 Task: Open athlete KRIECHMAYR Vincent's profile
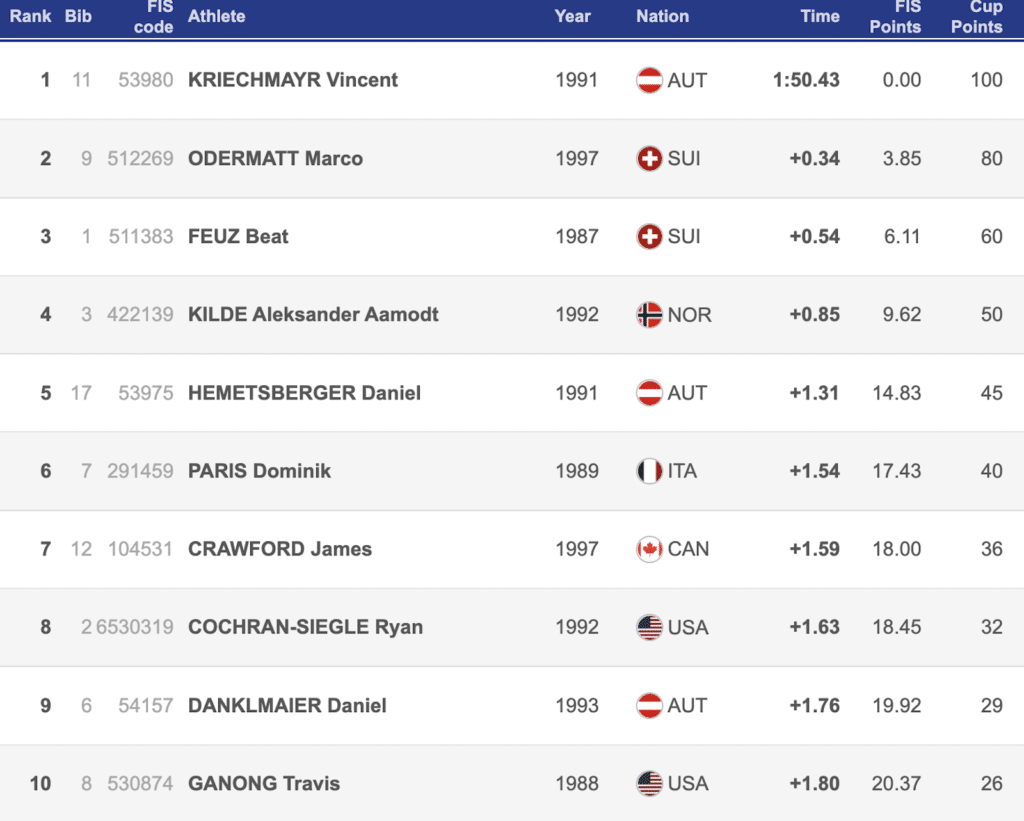click(x=292, y=80)
